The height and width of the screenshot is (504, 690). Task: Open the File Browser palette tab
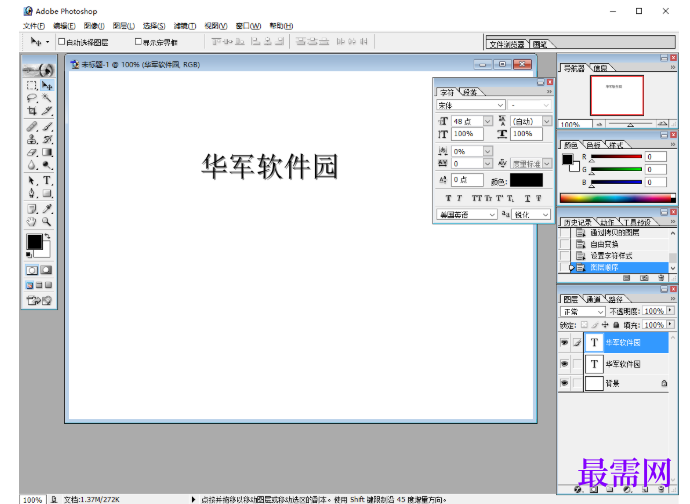507,44
